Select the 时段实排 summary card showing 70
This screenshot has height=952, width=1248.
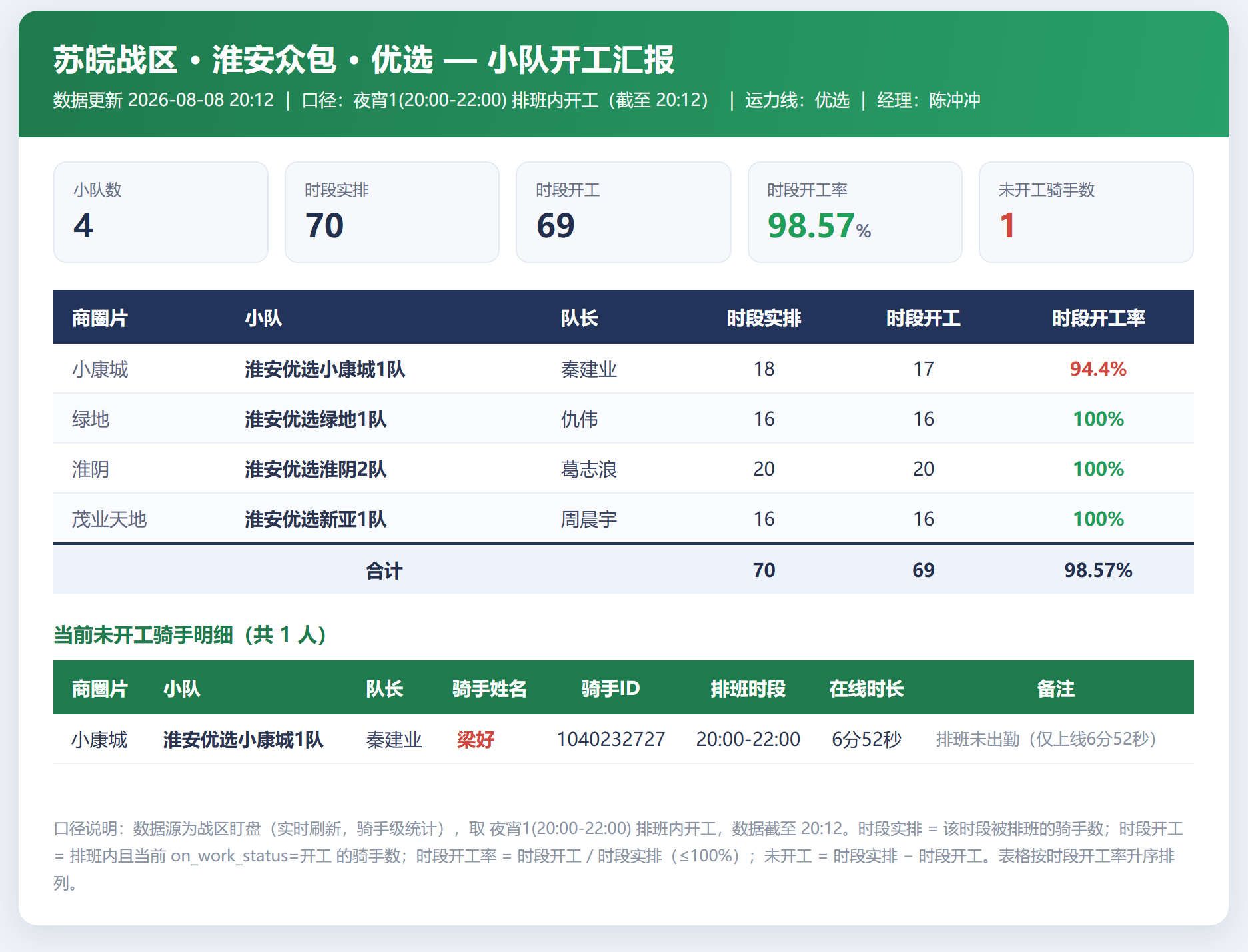[x=392, y=212]
